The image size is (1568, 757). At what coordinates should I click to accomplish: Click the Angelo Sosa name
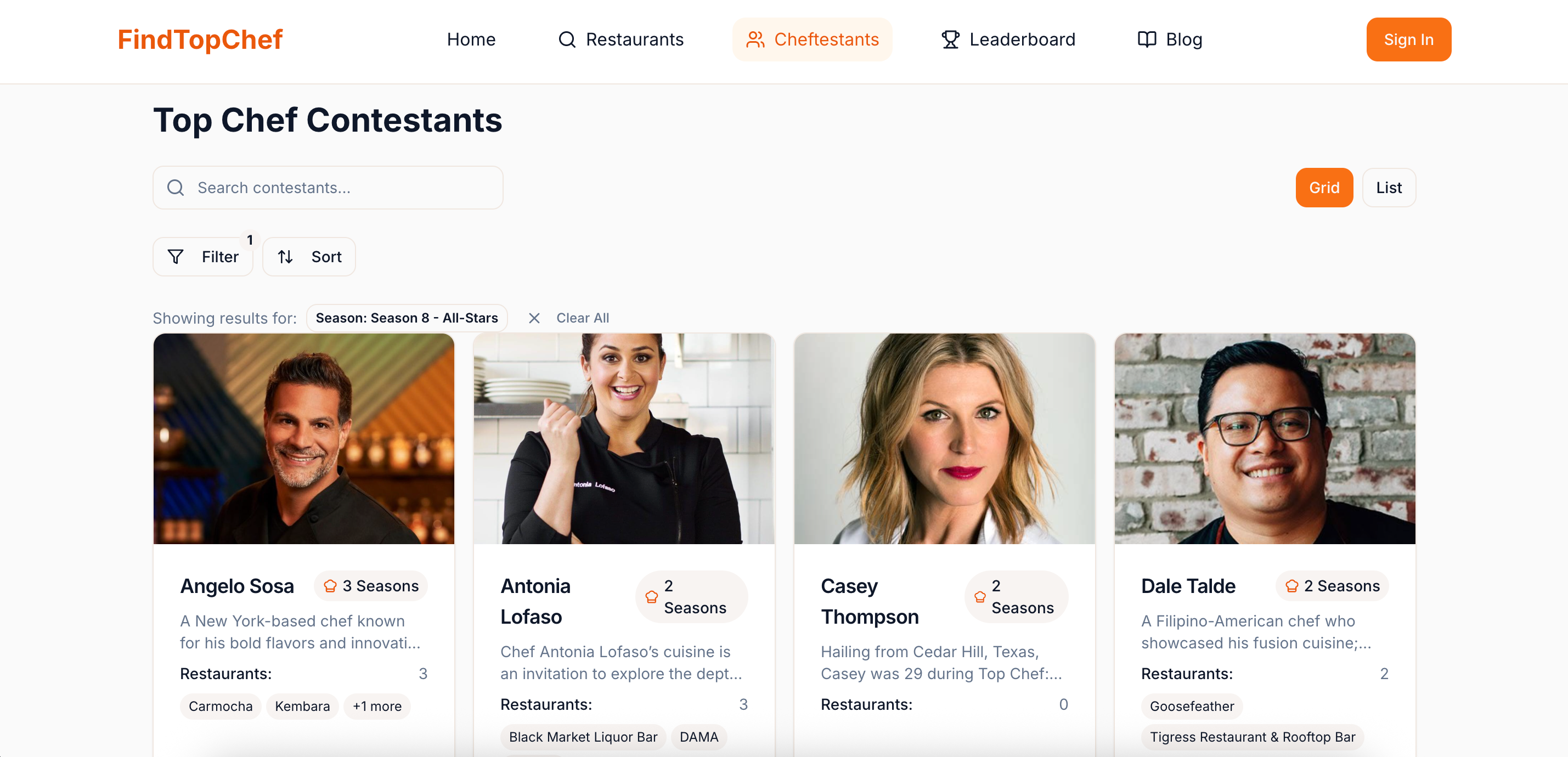point(237,585)
